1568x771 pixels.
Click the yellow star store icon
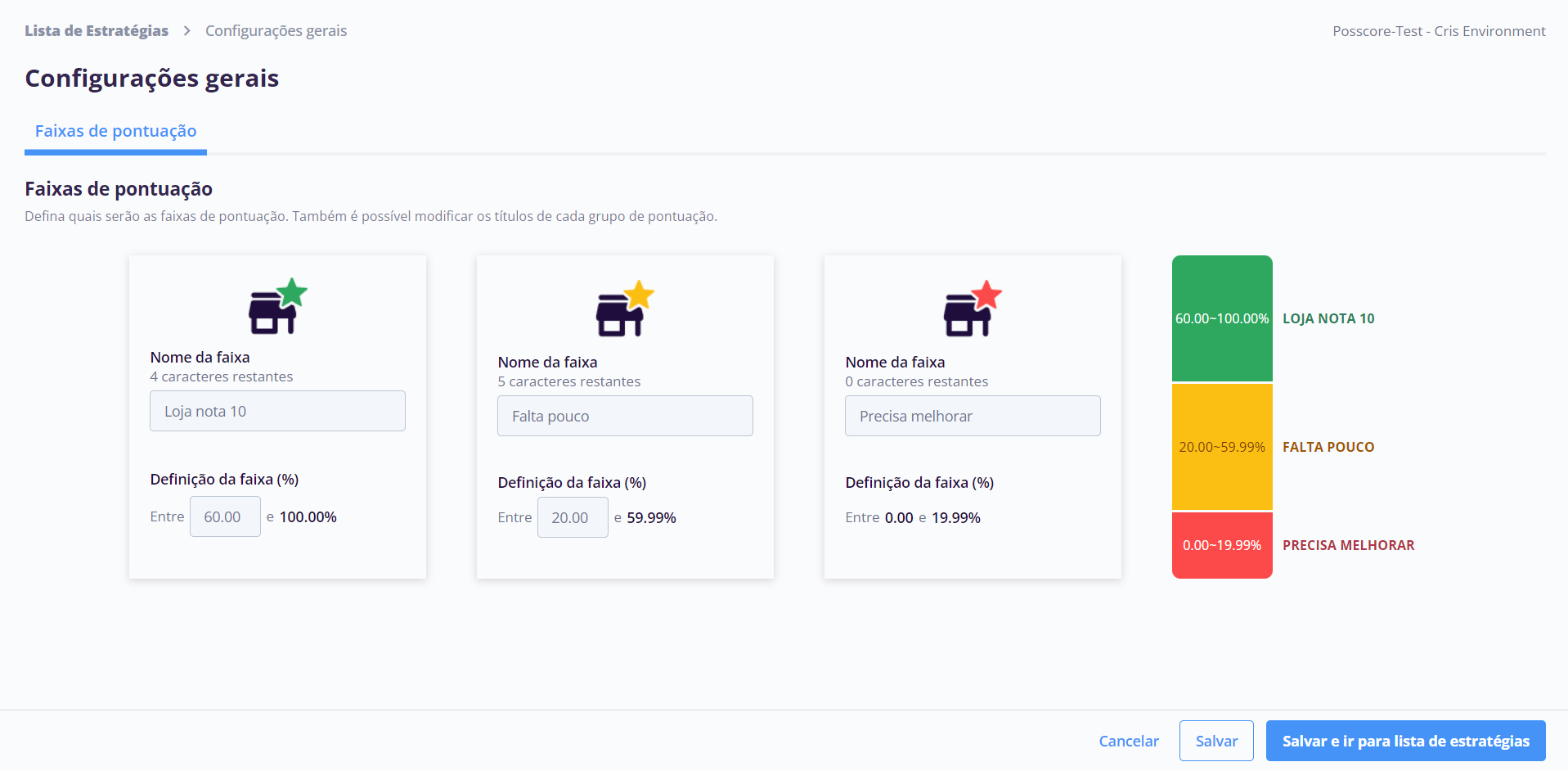pos(626,309)
